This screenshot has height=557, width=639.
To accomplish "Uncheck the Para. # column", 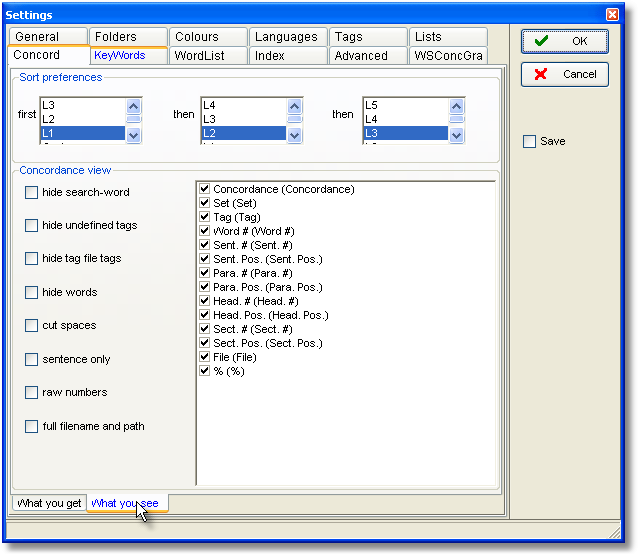I will [x=205, y=273].
